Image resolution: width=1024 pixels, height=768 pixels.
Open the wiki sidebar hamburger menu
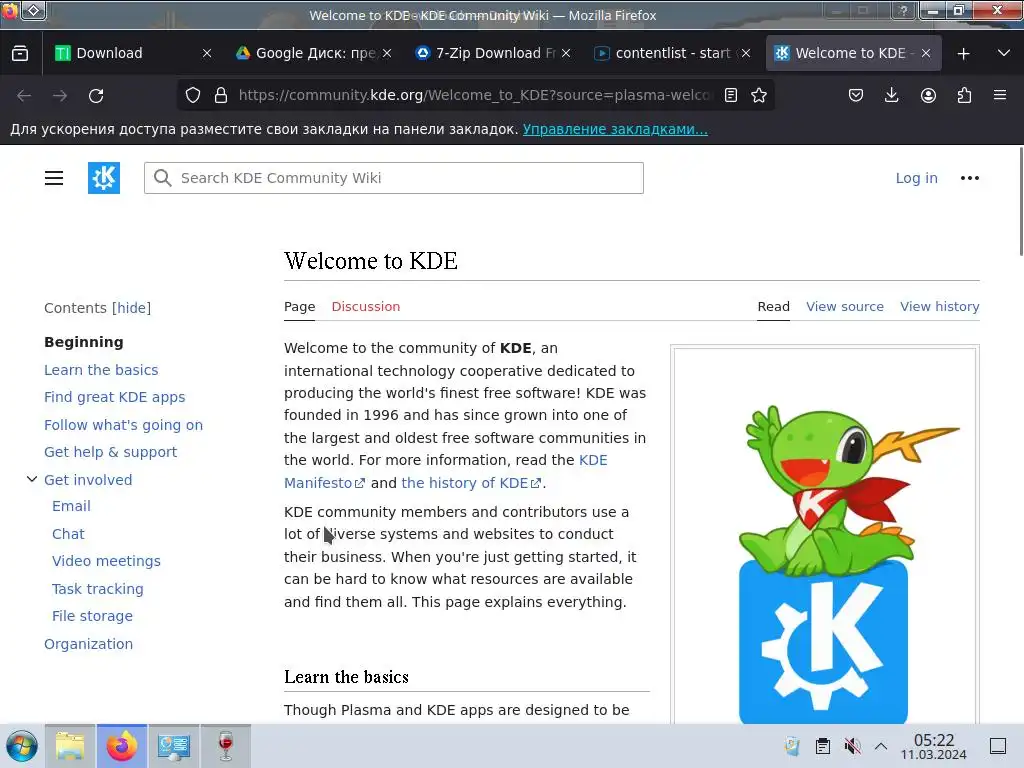click(x=54, y=178)
